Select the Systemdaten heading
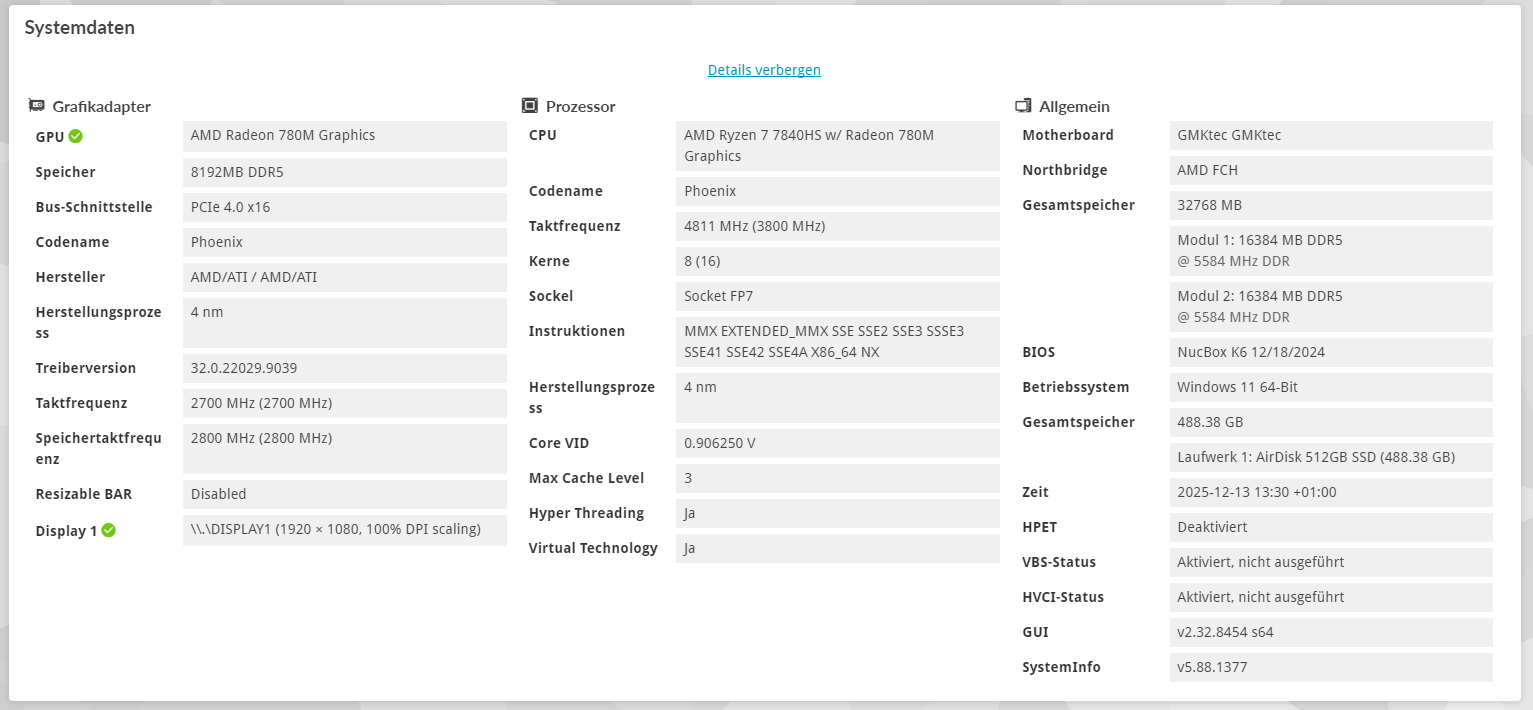1533x710 pixels. pyautogui.click(x=80, y=28)
